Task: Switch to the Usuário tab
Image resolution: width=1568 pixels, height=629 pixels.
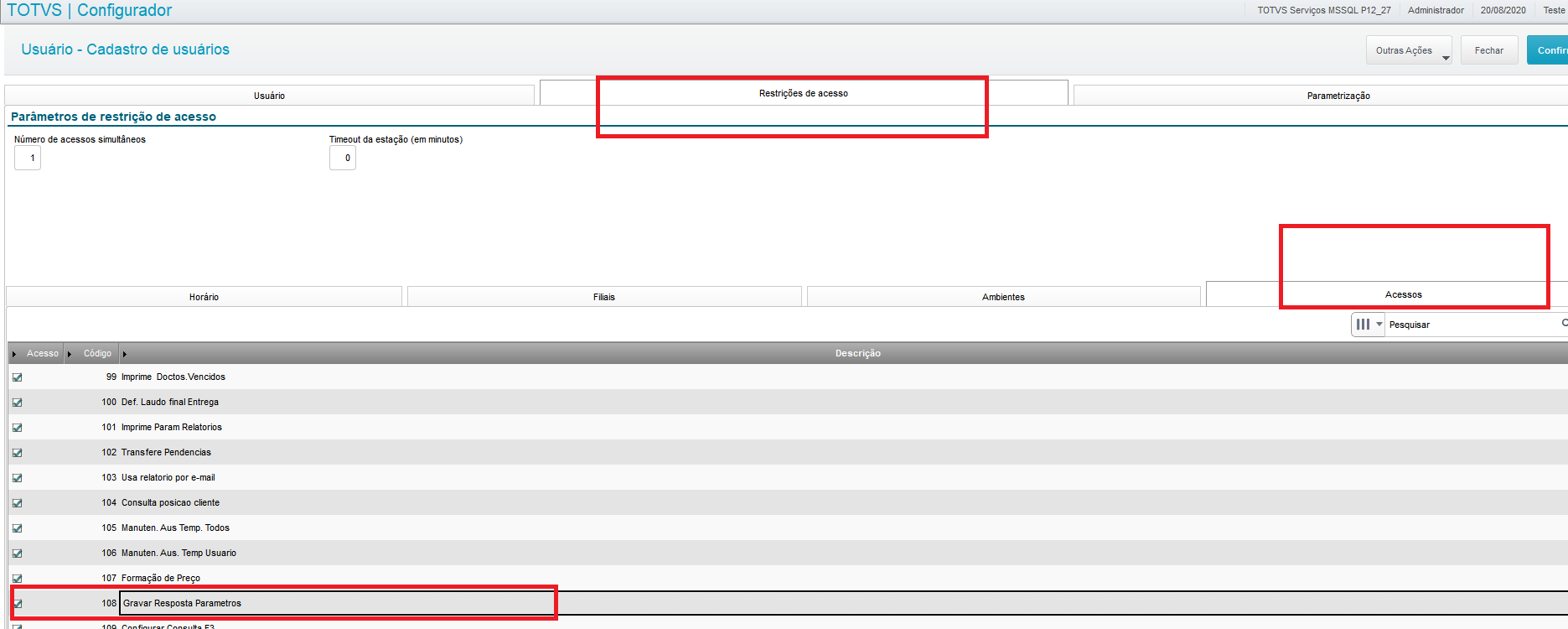Action: pos(269,96)
